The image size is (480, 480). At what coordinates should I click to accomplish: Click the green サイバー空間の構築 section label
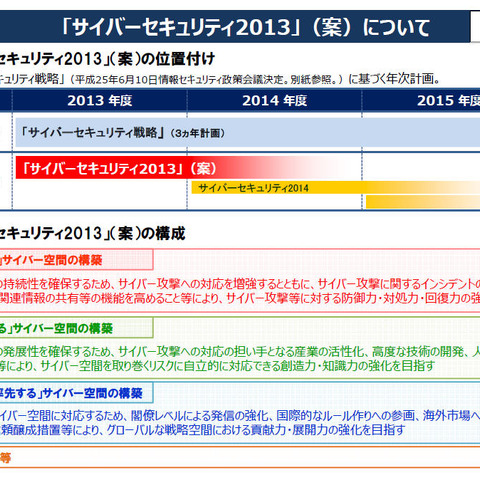(x=63, y=329)
